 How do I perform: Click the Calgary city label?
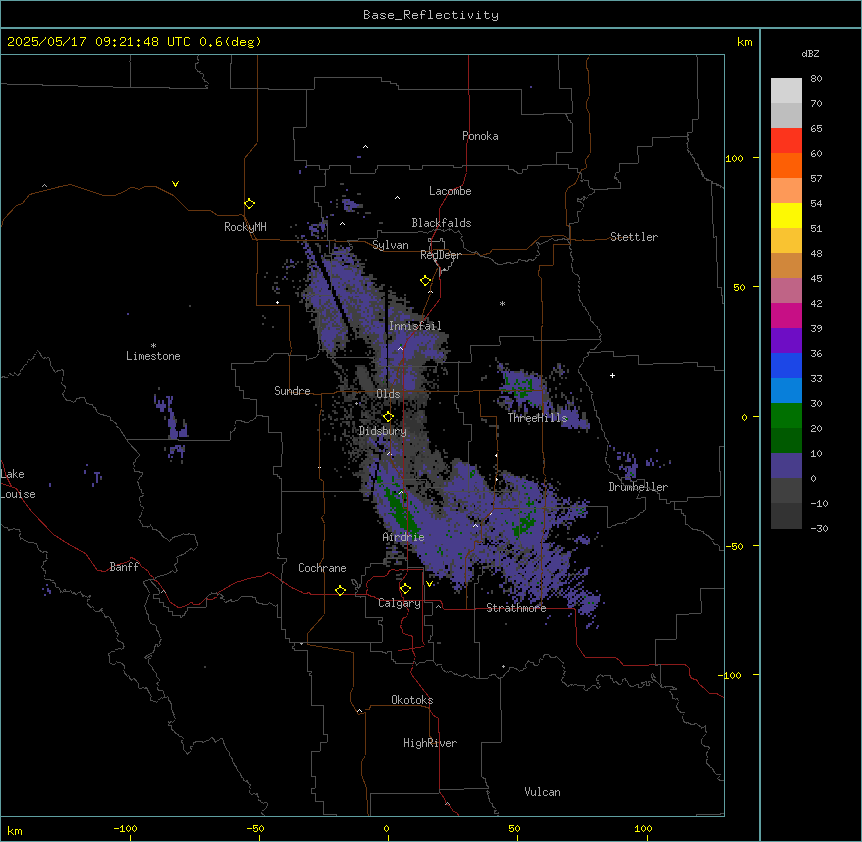tap(399, 603)
